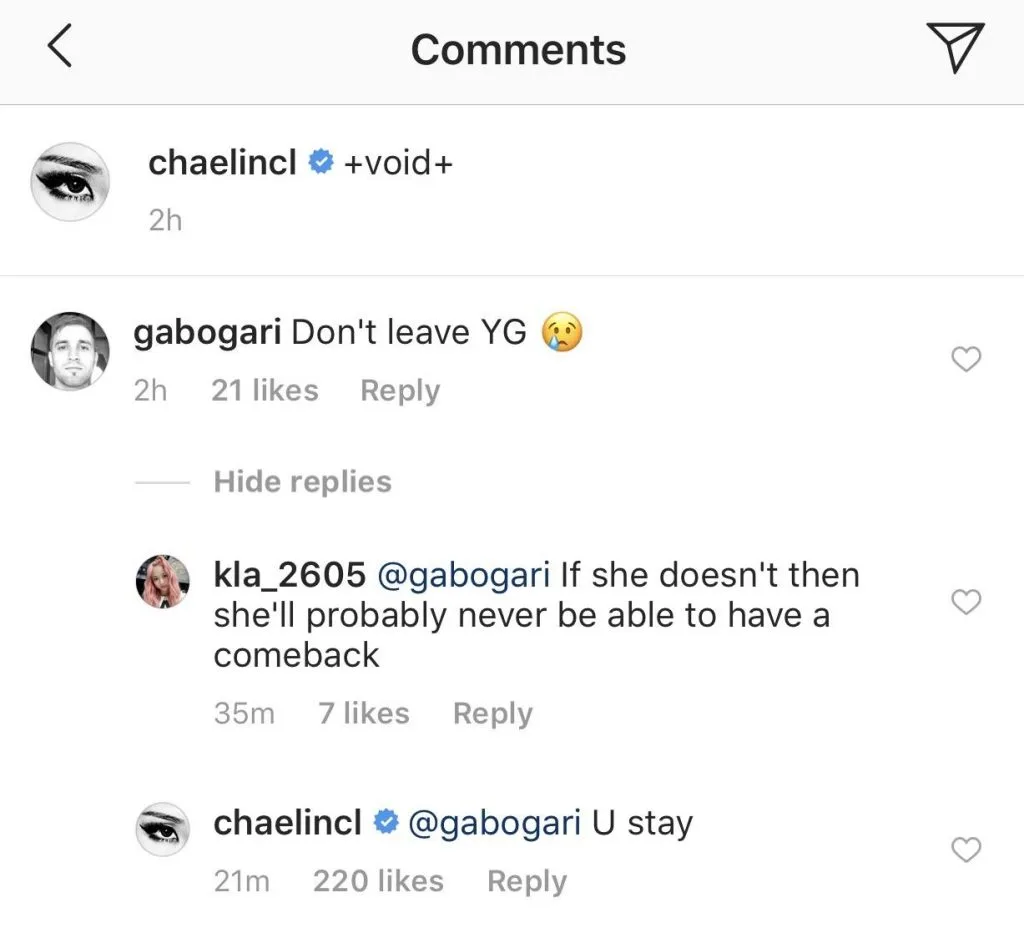1024x948 pixels.
Task: Reply to chaelincl's "U stay" comment
Action: pyautogui.click(x=526, y=881)
